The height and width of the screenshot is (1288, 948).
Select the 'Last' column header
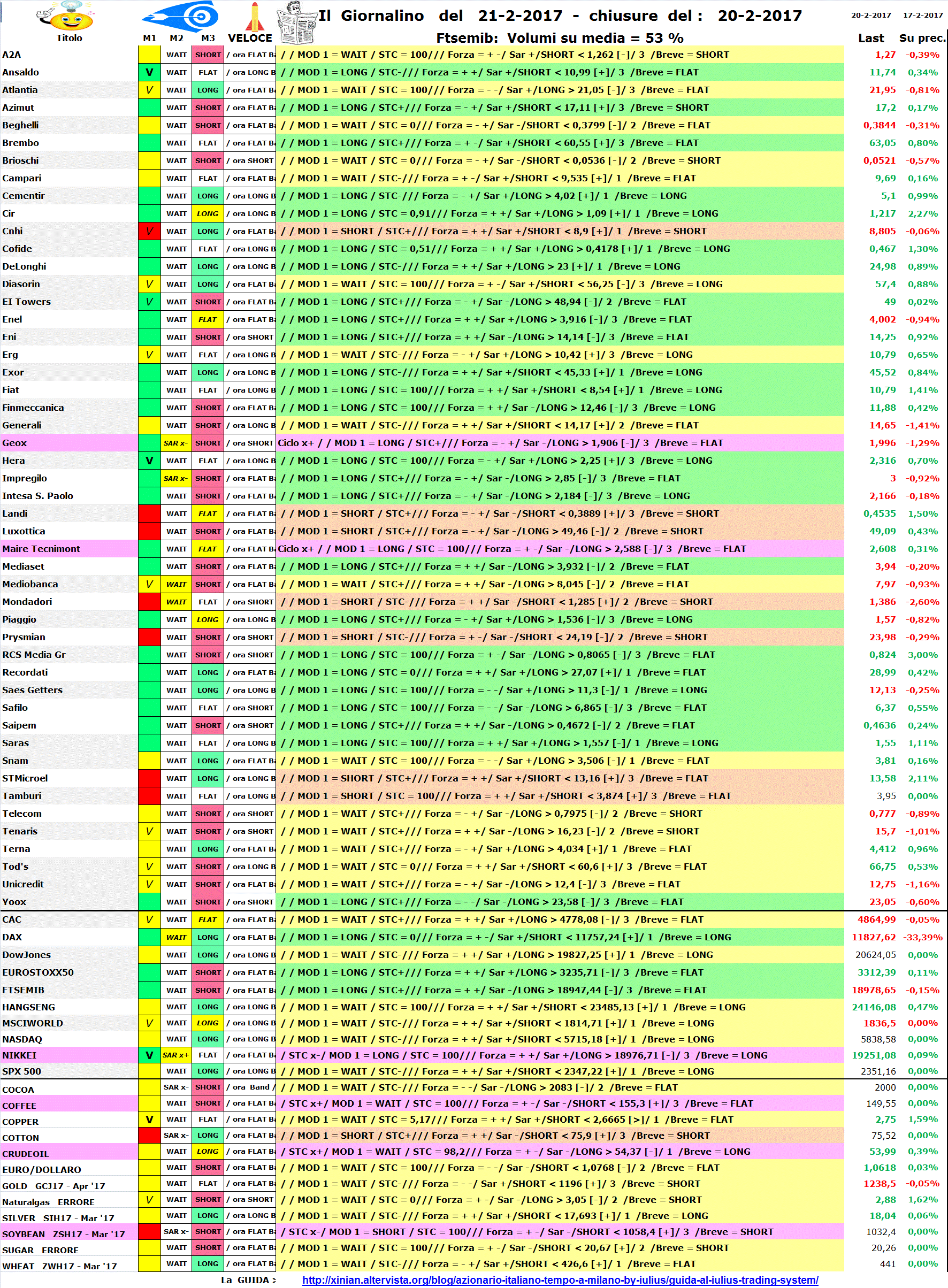(x=870, y=38)
